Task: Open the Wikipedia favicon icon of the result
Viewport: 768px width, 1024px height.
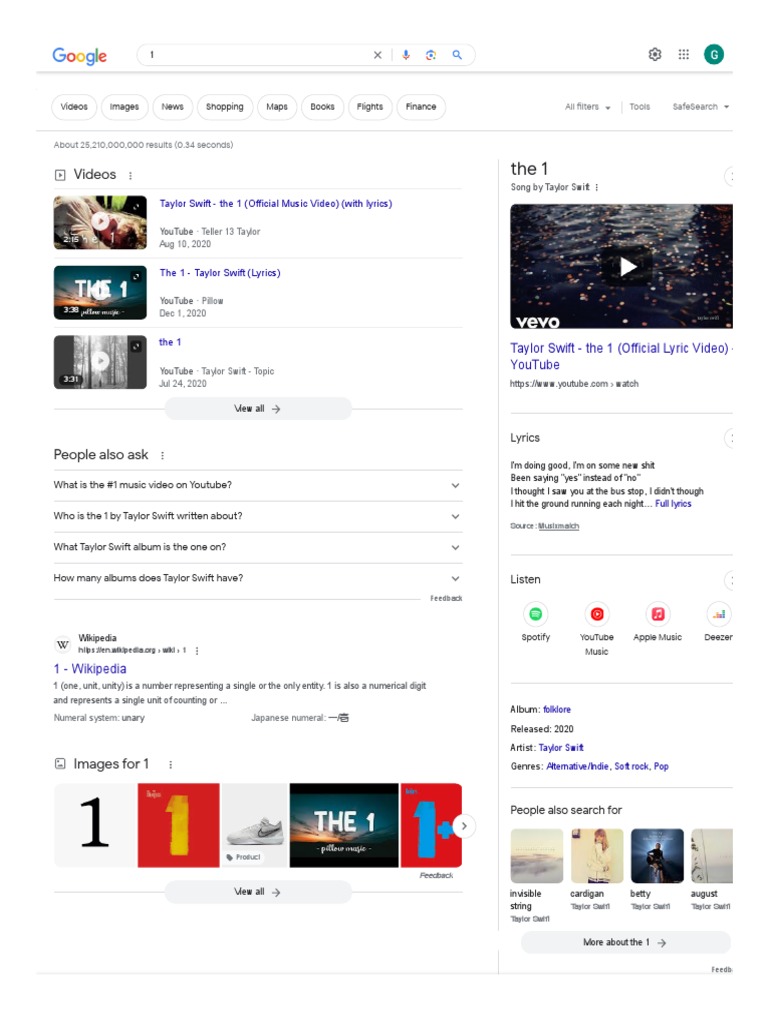Action: (63, 645)
